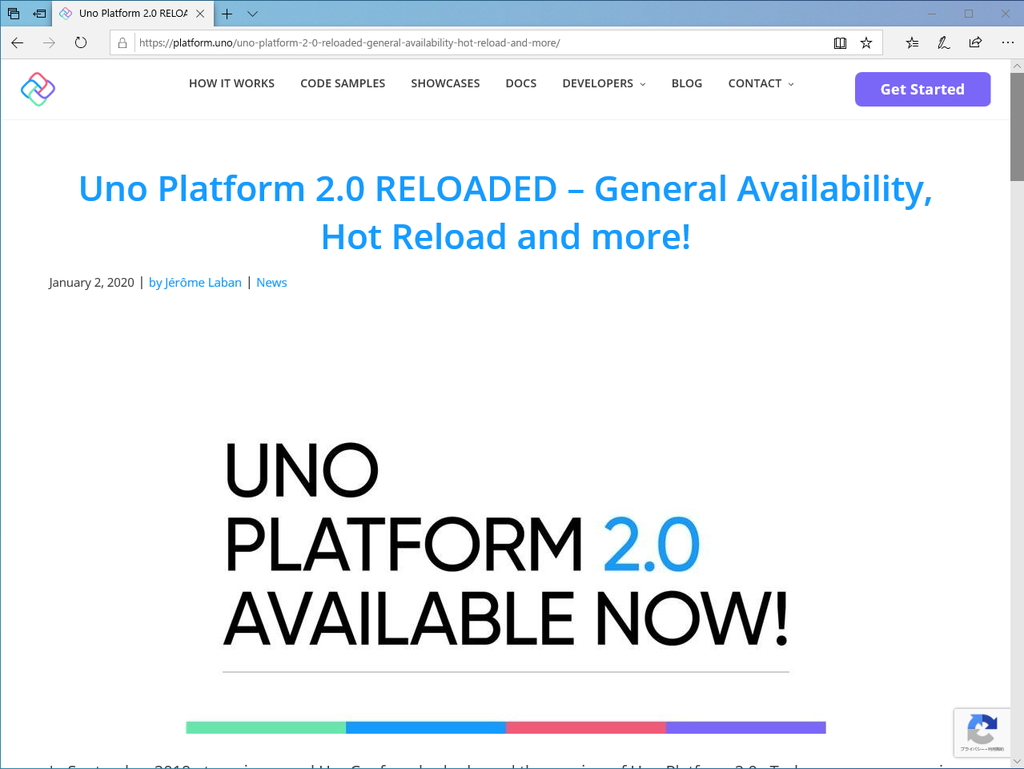Go back using the back arrow
The height and width of the screenshot is (769, 1024).
pyautogui.click(x=16, y=42)
